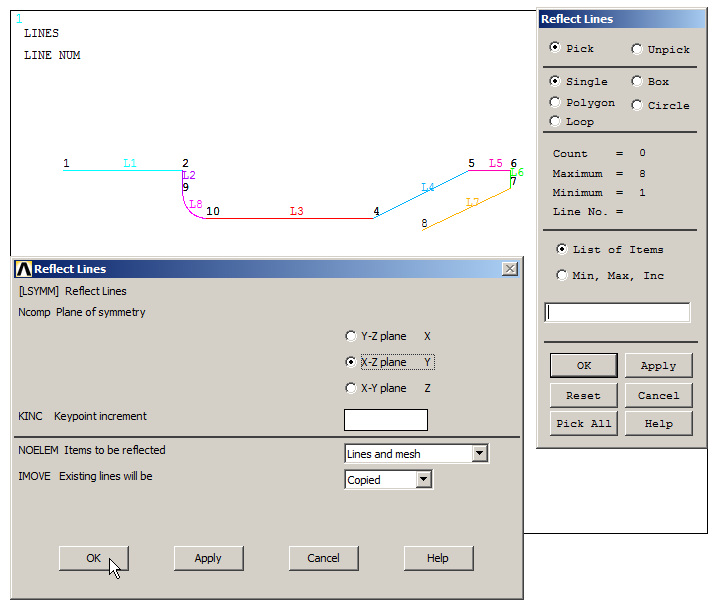
Task: Click the Keypoint increment input field
Action: (385, 420)
